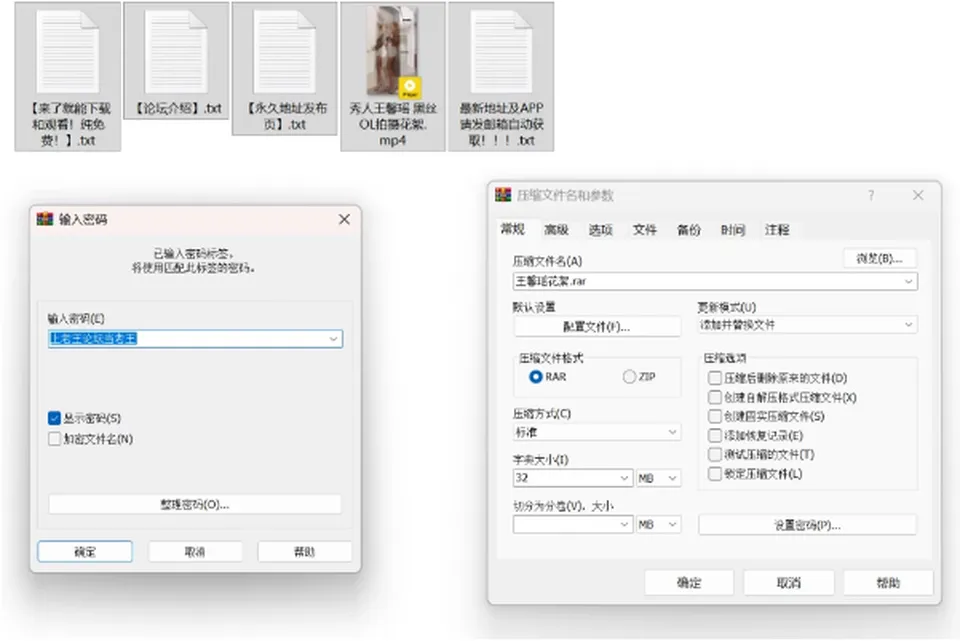Check 创建固实压缩文件(S)
The width and height of the screenshot is (960, 641).
(x=714, y=416)
